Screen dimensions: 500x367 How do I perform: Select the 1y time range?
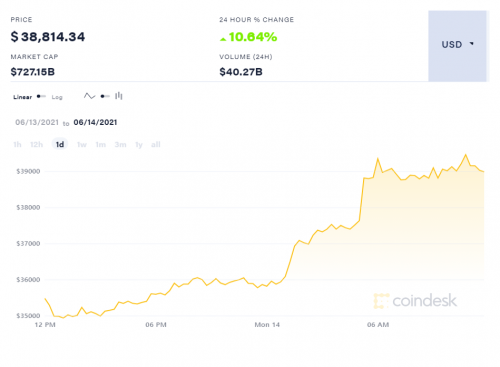tap(139, 145)
